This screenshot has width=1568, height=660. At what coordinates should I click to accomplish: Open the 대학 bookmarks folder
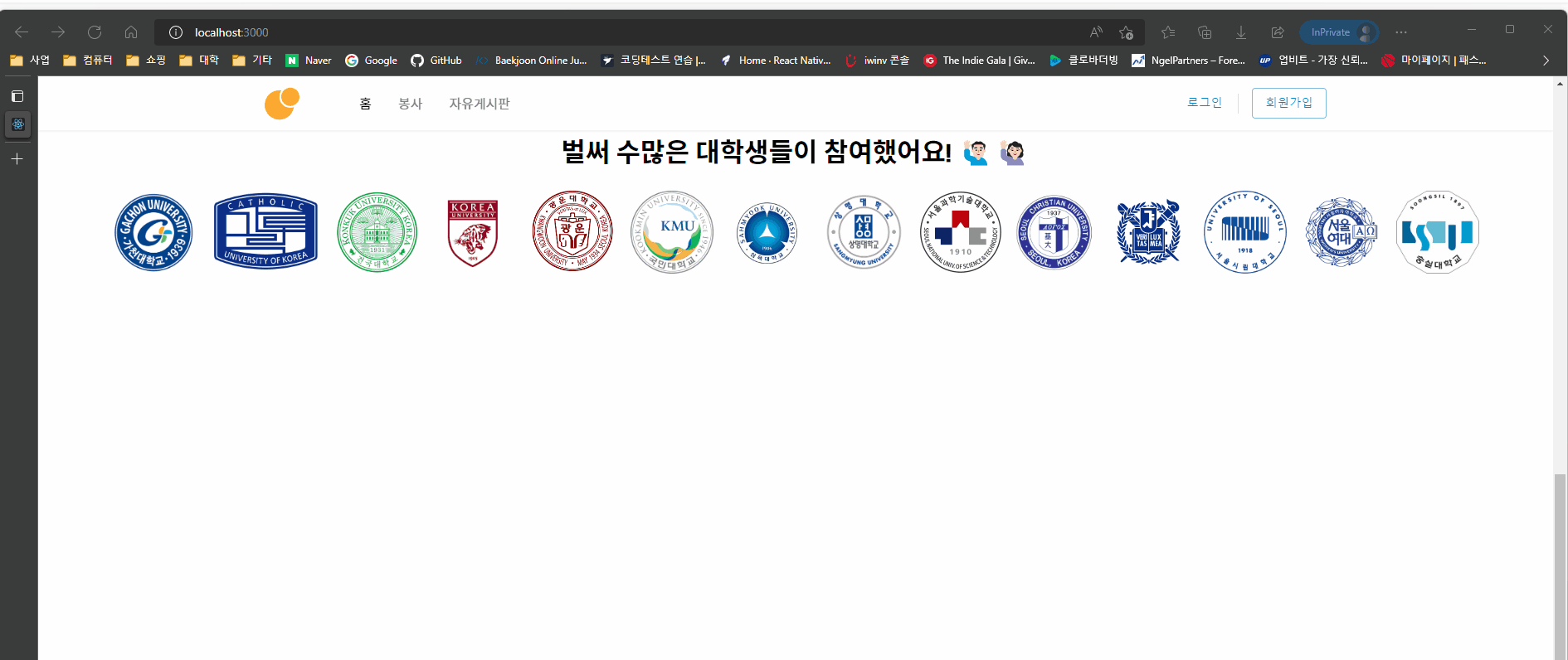coord(199,61)
